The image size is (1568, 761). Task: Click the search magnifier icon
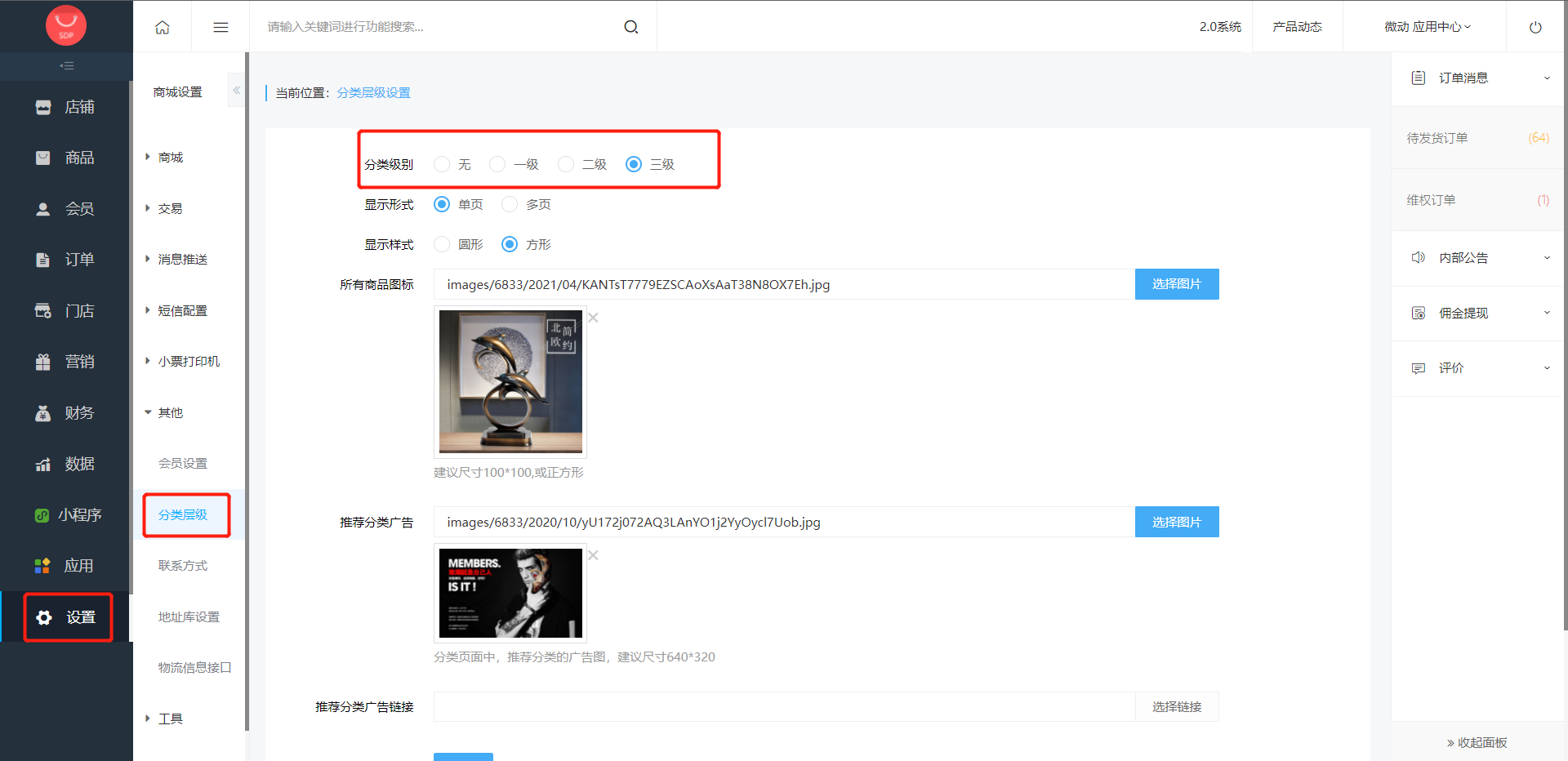click(x=631, y=27)
